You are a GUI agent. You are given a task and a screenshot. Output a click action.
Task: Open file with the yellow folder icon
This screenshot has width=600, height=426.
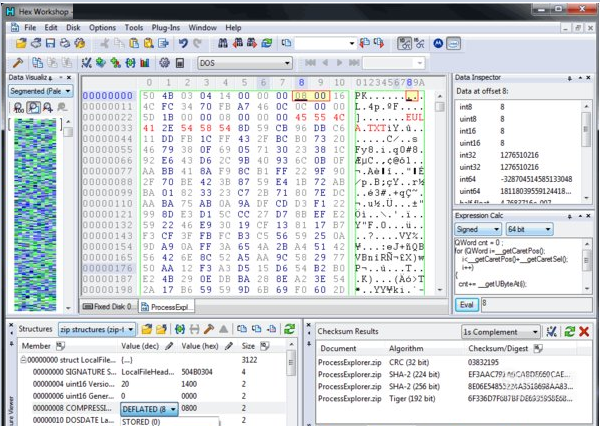(21, 43)
